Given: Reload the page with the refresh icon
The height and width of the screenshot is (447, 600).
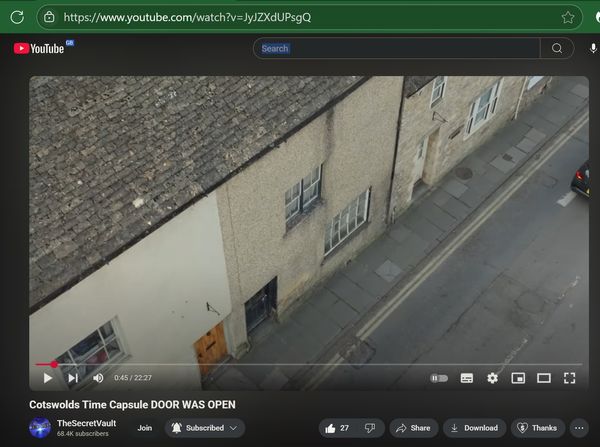Looking at the screenshot, I should (x=17, y=17).
